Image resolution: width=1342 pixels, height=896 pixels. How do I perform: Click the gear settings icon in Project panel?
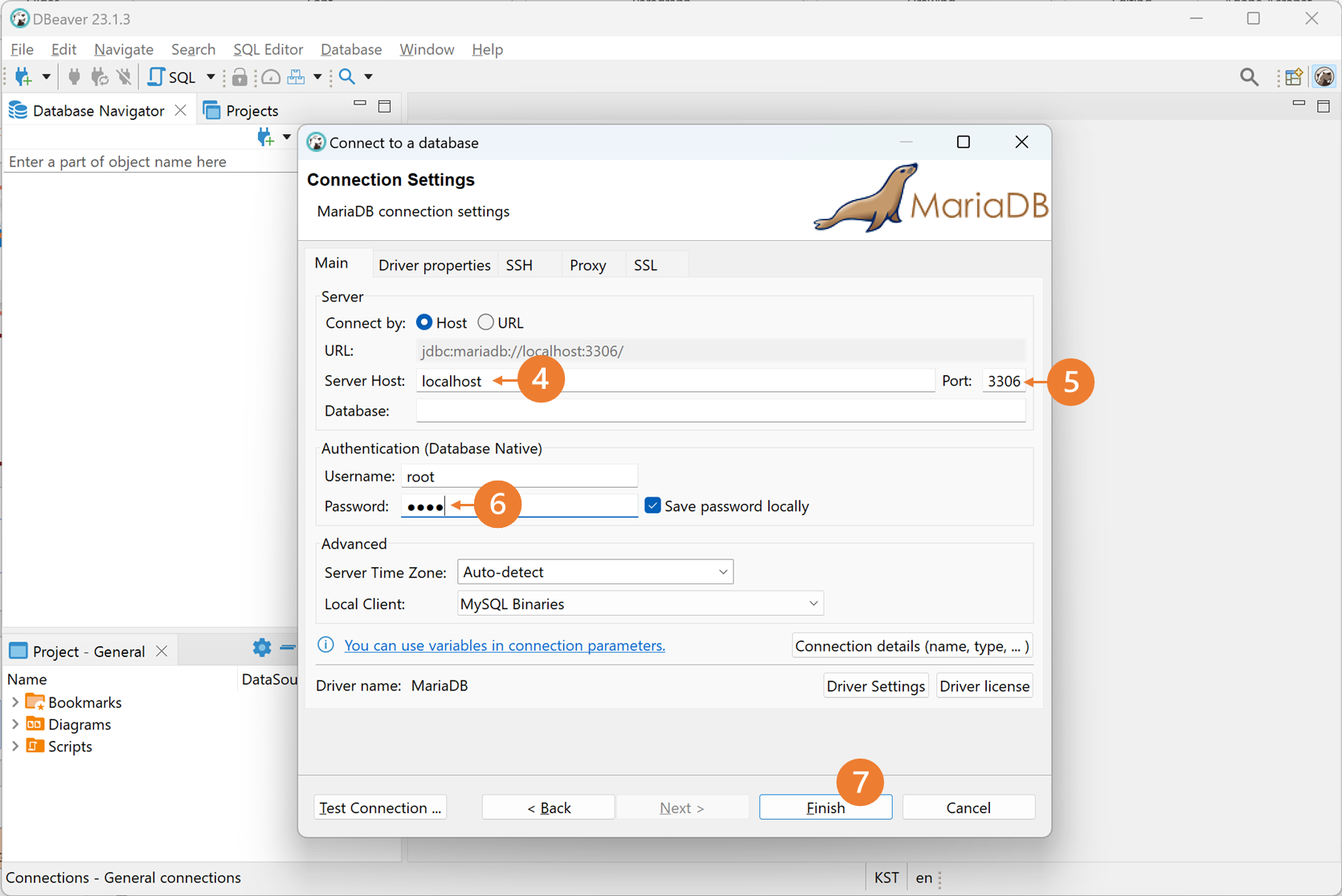tap(262, 648)
